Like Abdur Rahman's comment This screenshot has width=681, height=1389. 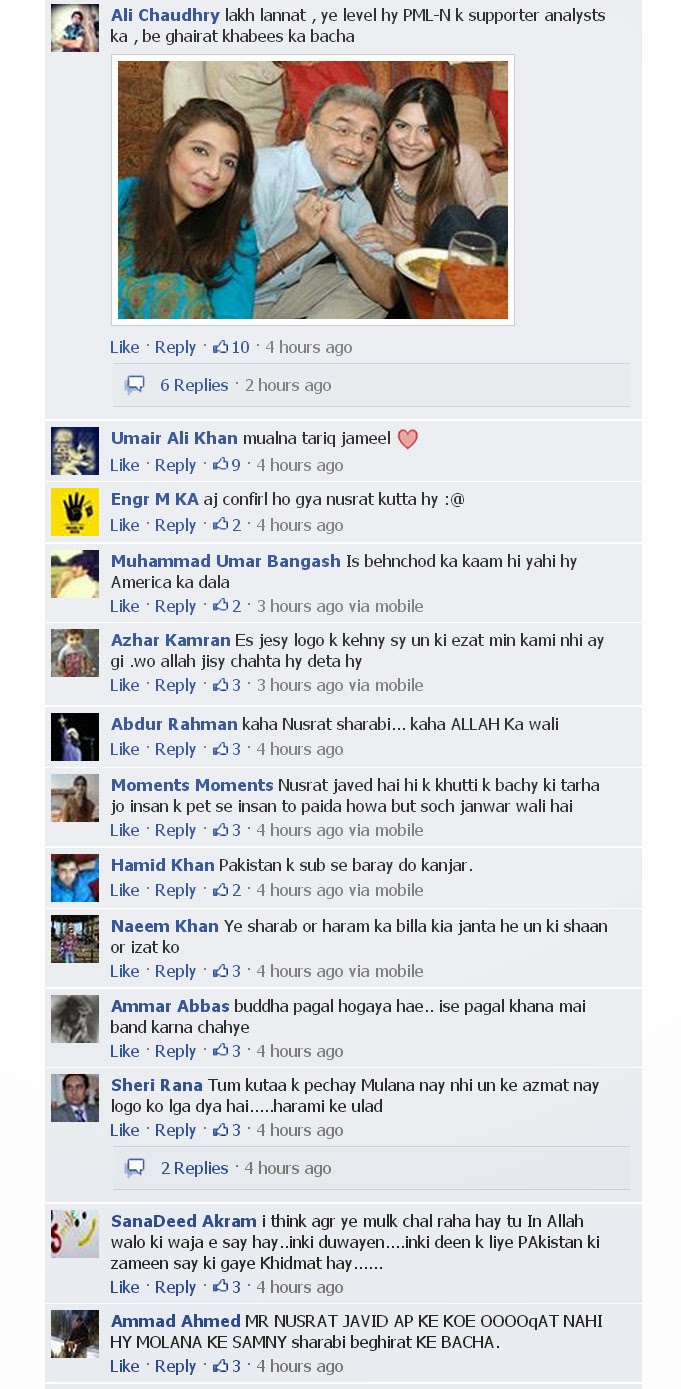125,749
